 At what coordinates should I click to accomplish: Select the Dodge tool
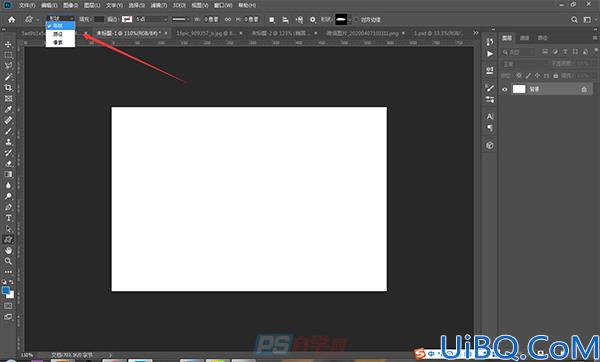tap(8, 196)
